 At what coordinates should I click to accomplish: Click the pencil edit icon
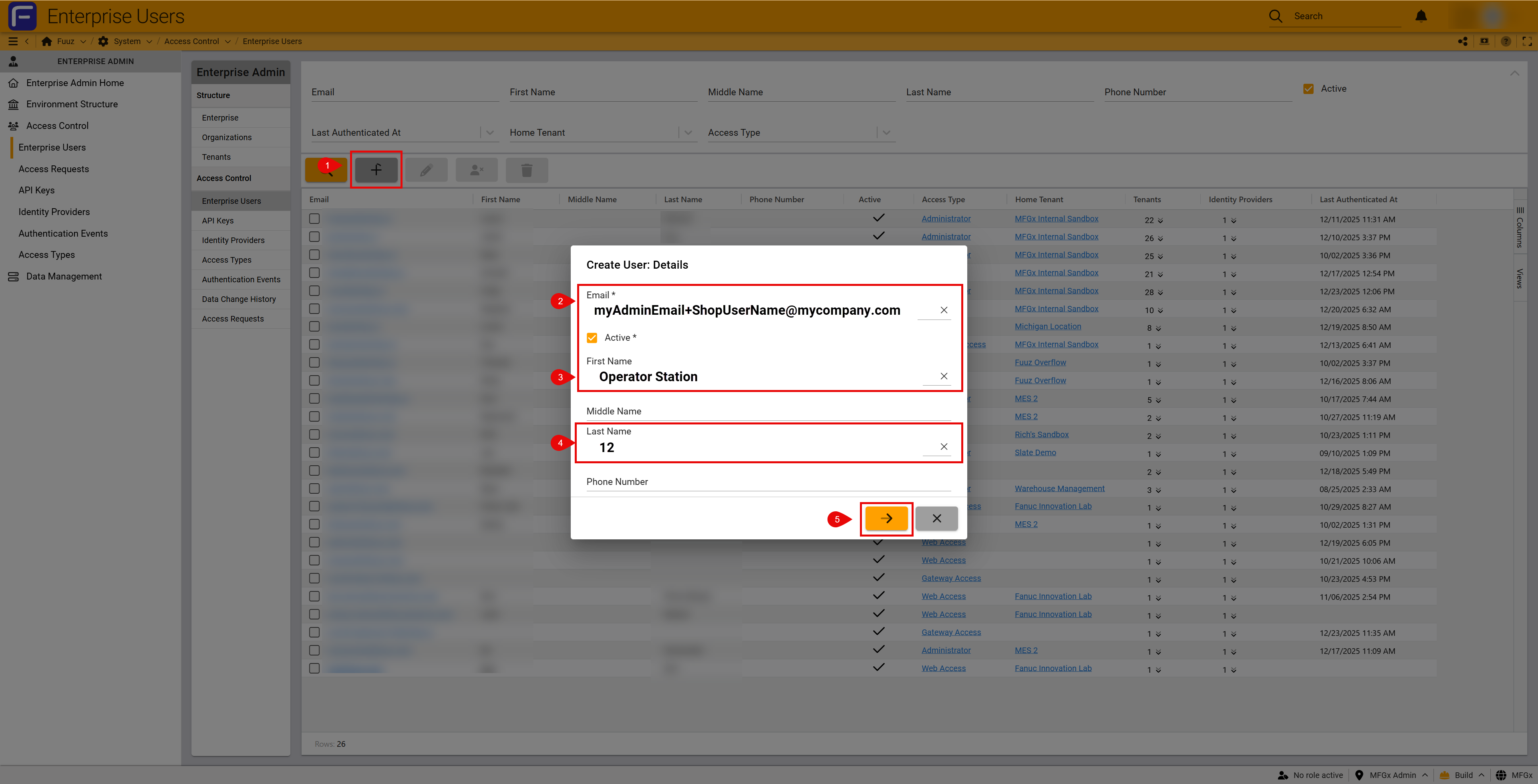click(x=426, y=170)
